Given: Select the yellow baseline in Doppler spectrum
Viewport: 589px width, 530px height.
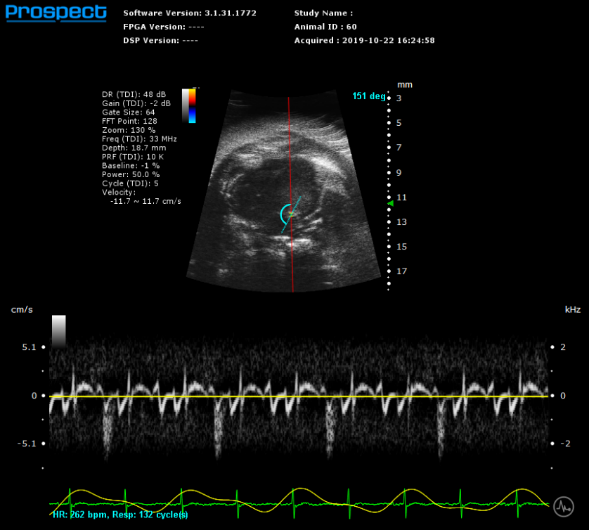Looking at the screenshot, I should (x=299, y=396).
